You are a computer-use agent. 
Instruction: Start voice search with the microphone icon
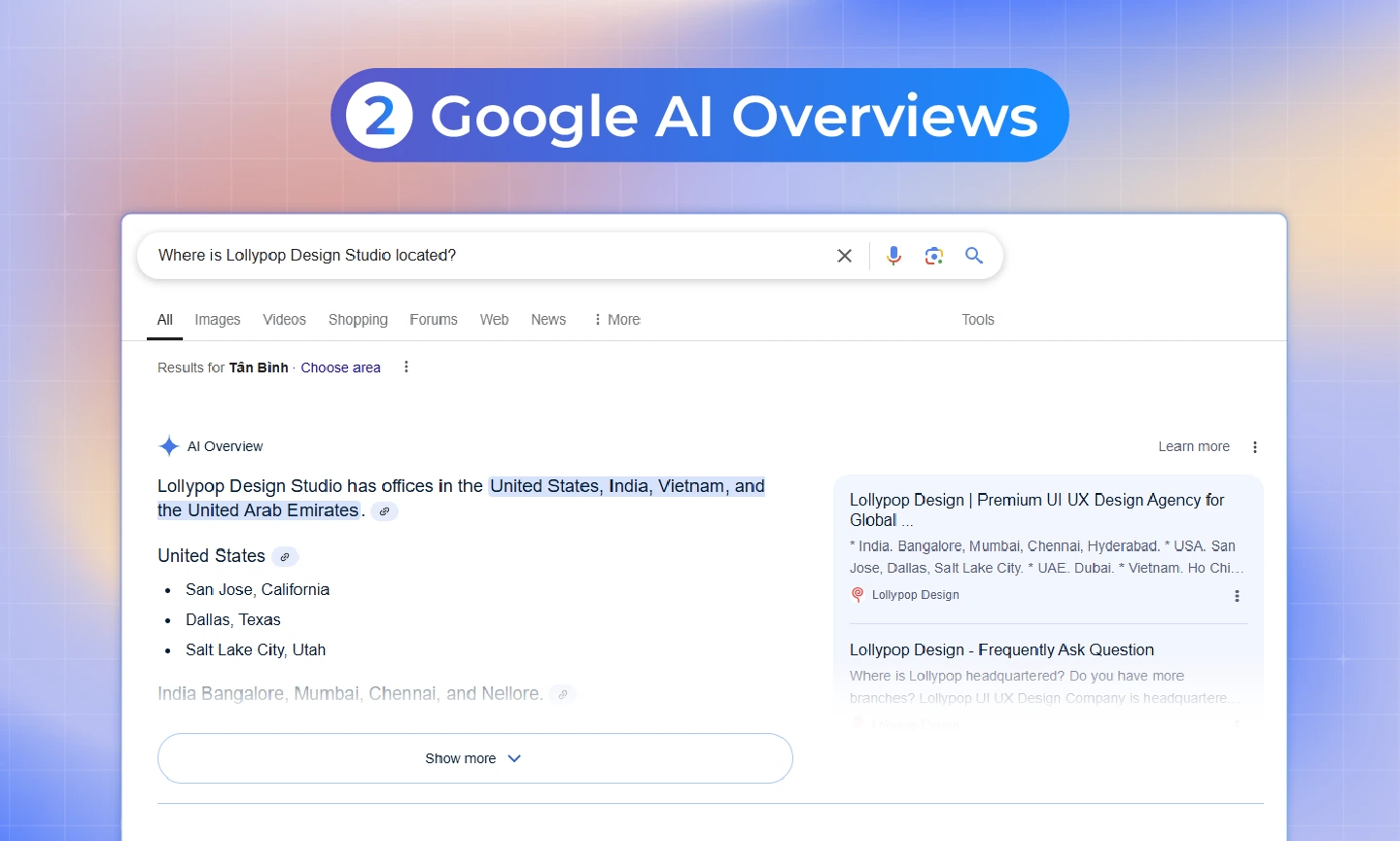[x=893, y=256]
